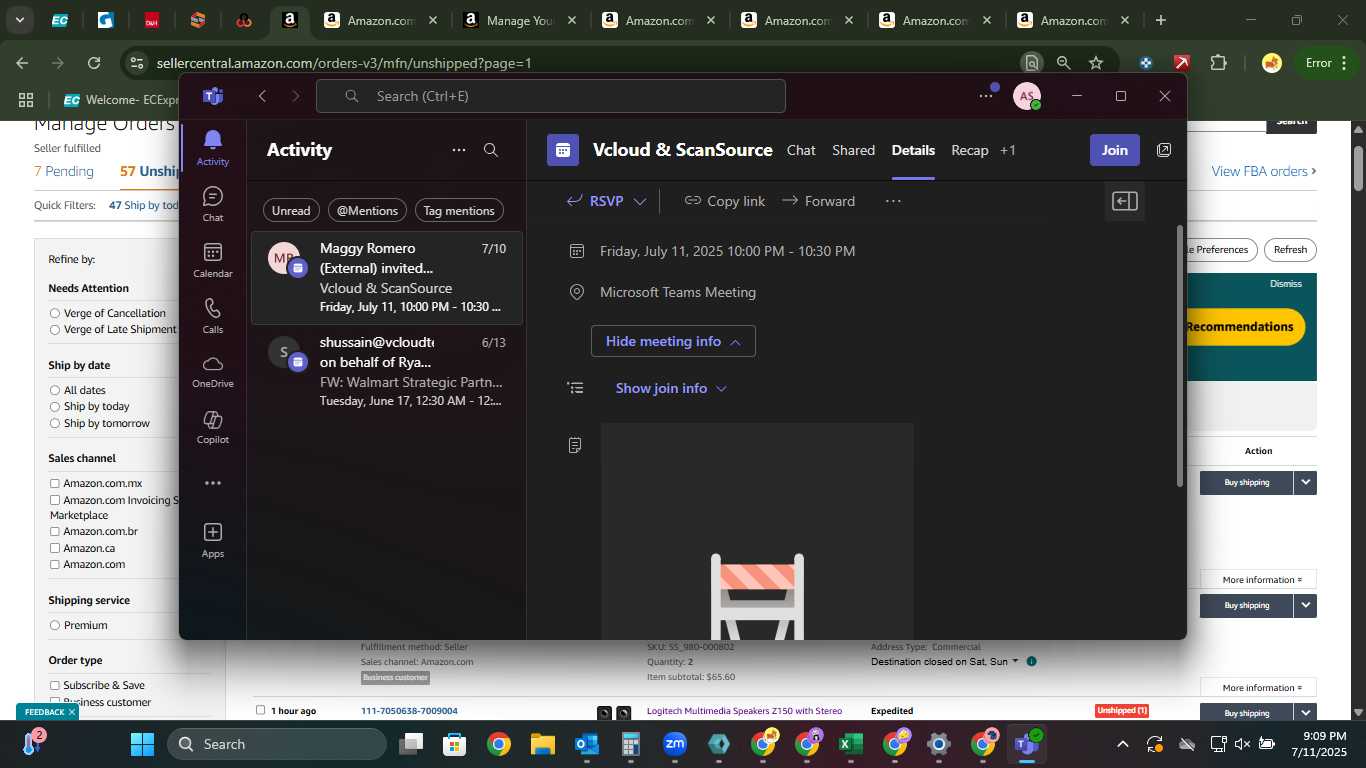This screenshot has height=768, width=1366.
Task: Open Copilot in Teams sidebar
Action: coord(212,427)
